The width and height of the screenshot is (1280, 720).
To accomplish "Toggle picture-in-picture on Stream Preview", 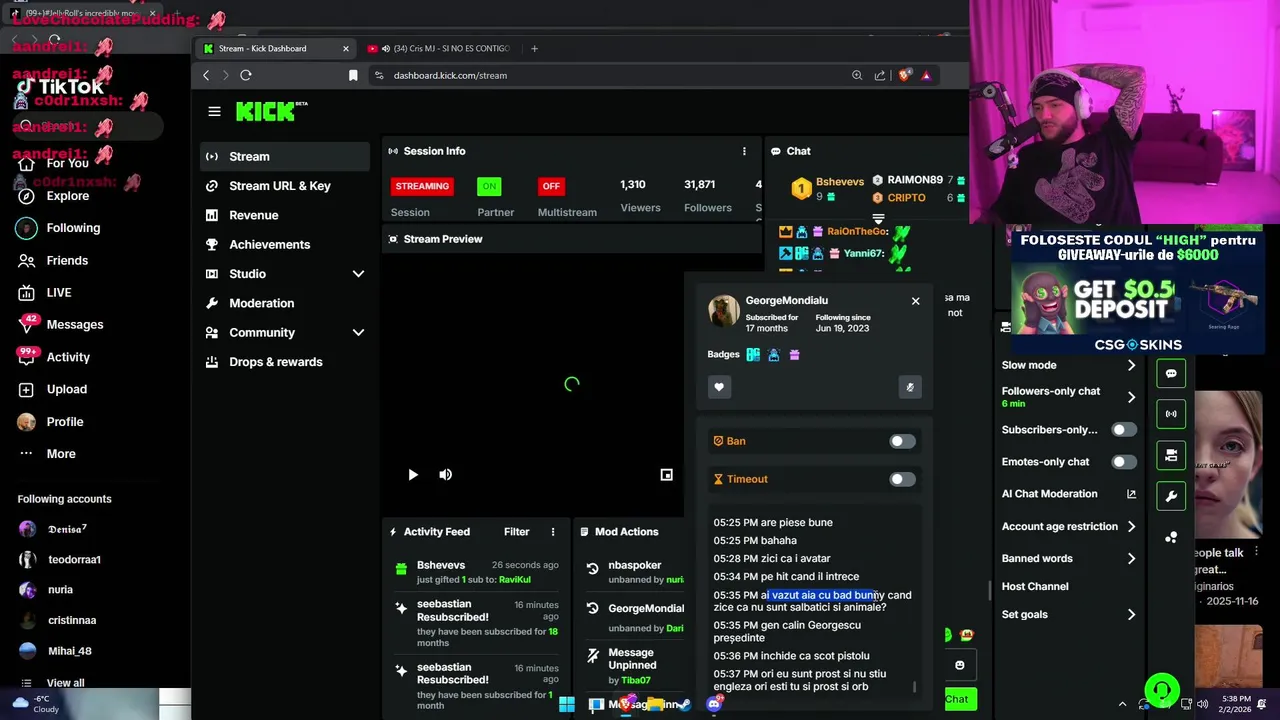I will click(x=667, y=475).
